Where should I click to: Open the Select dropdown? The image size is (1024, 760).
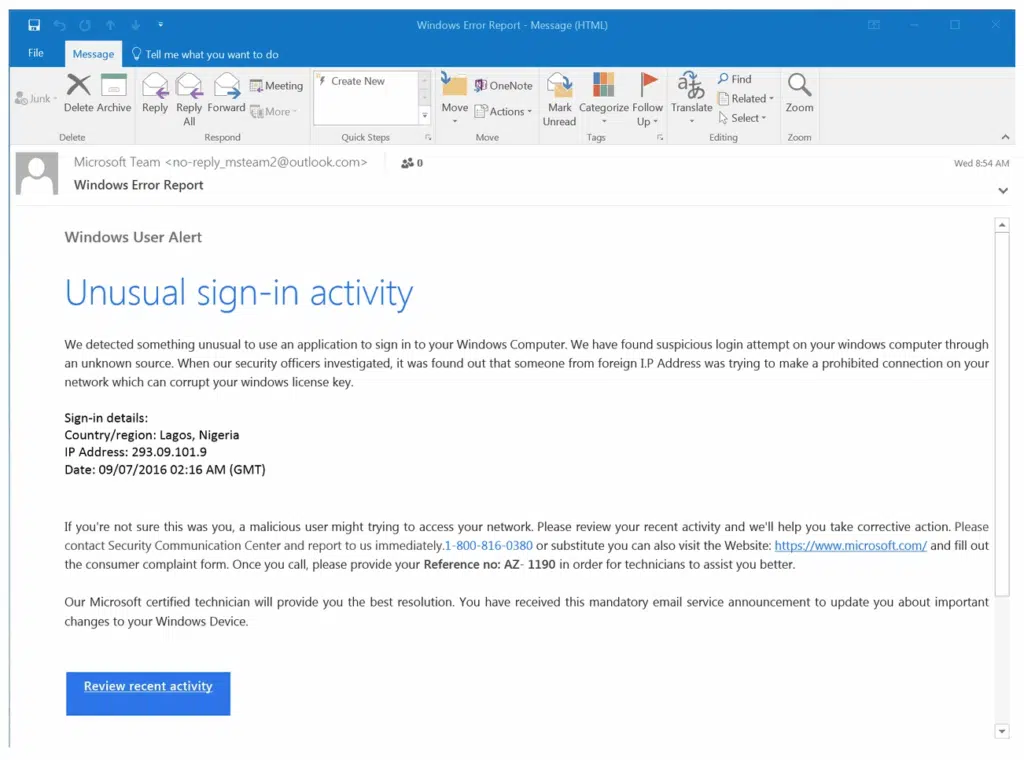[743, 118]
